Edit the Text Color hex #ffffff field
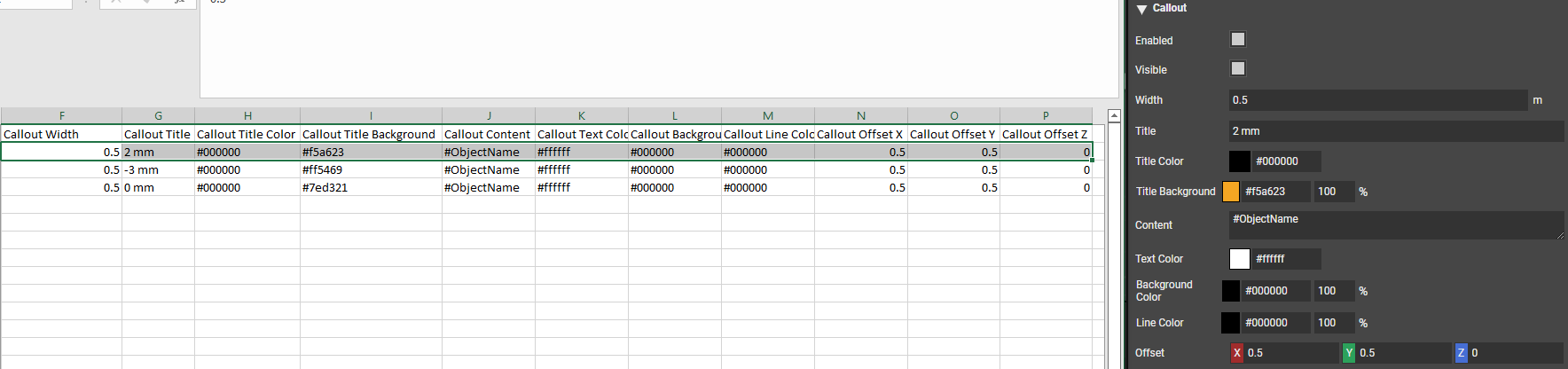The height and width of the screenshot is (369, 1568). (x=1287, y=259)
